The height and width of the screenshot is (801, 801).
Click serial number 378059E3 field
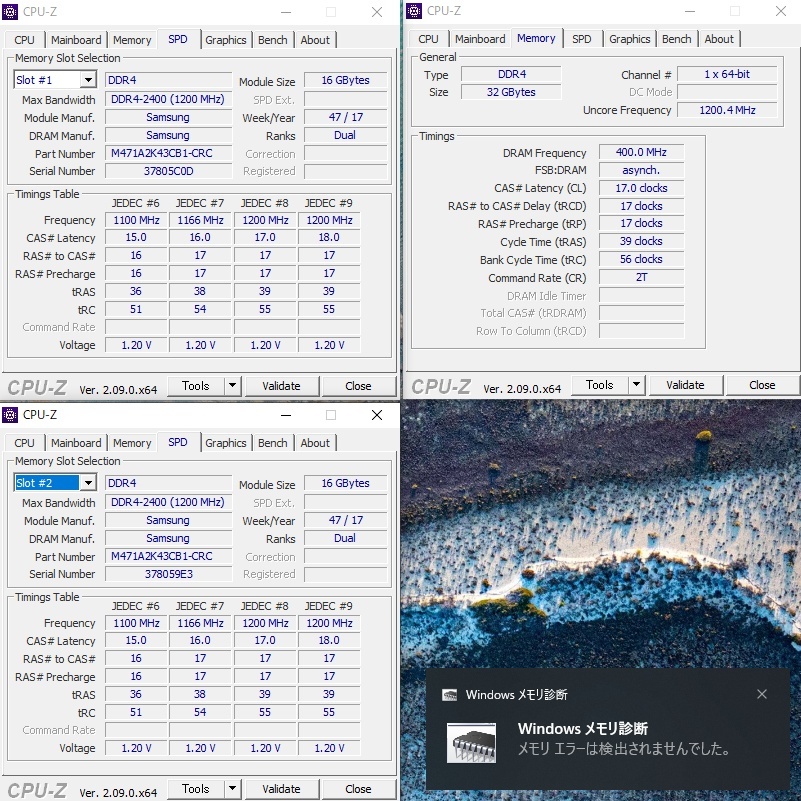[x=169, y=574]
